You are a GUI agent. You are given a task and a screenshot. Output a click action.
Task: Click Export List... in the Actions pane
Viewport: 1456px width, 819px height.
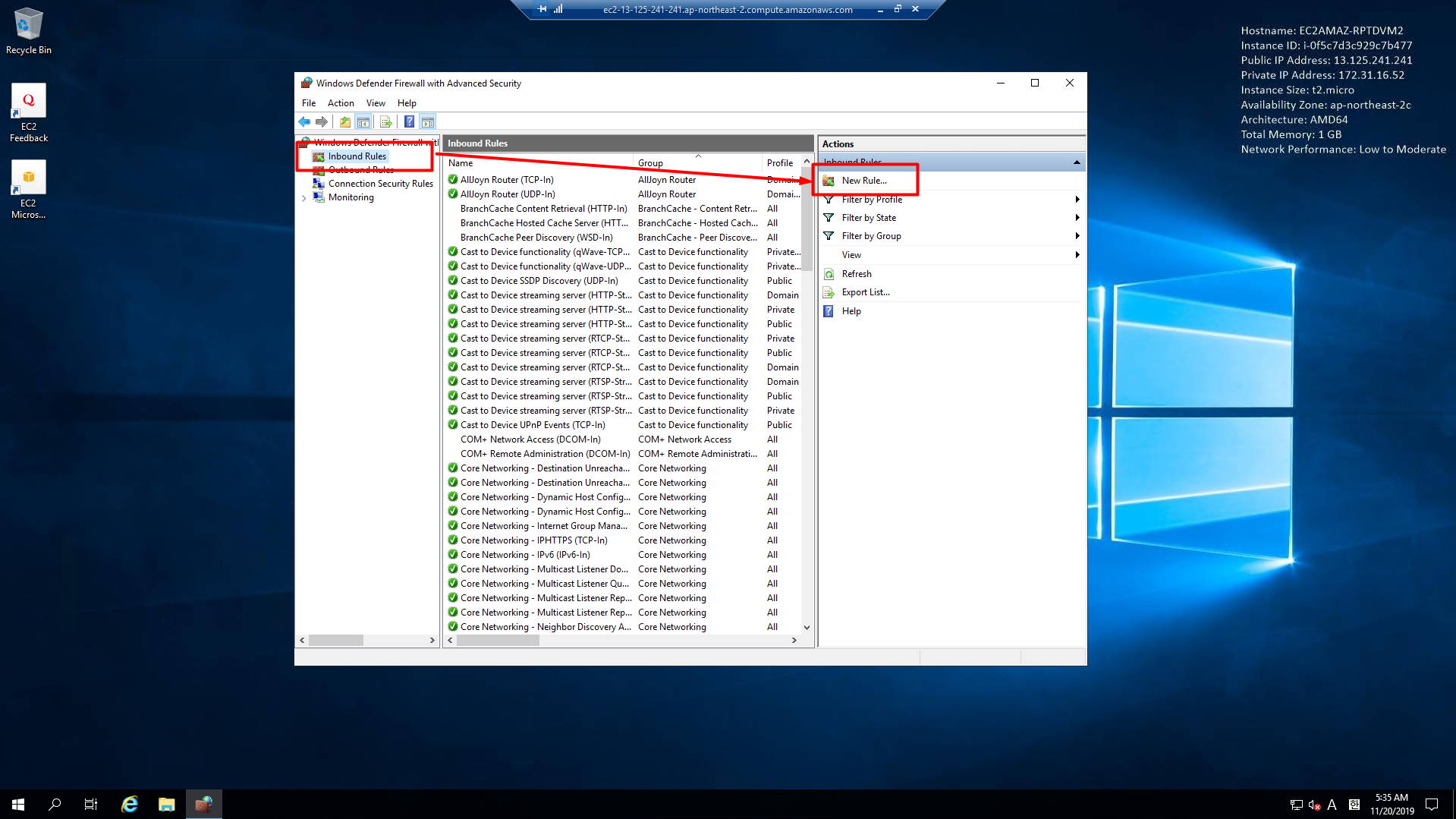pyautogui.click(x=866, y=292)
